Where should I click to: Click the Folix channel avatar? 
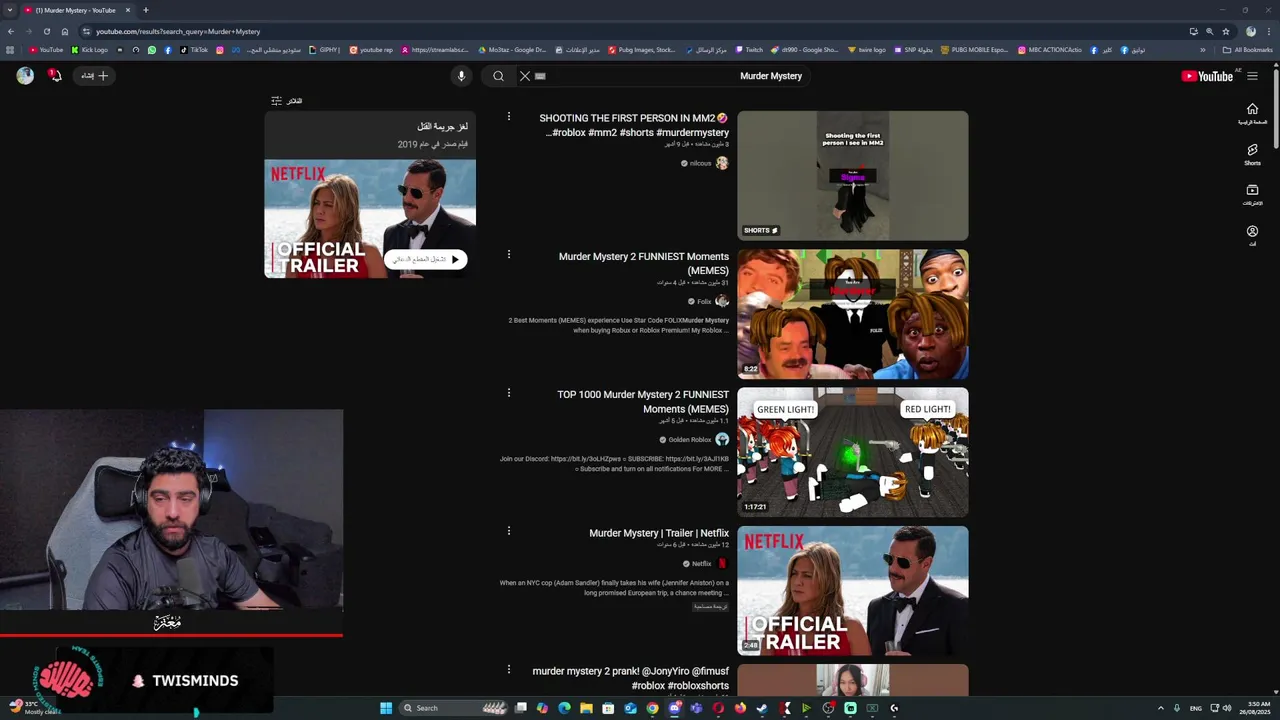click(x=722, y=301)
